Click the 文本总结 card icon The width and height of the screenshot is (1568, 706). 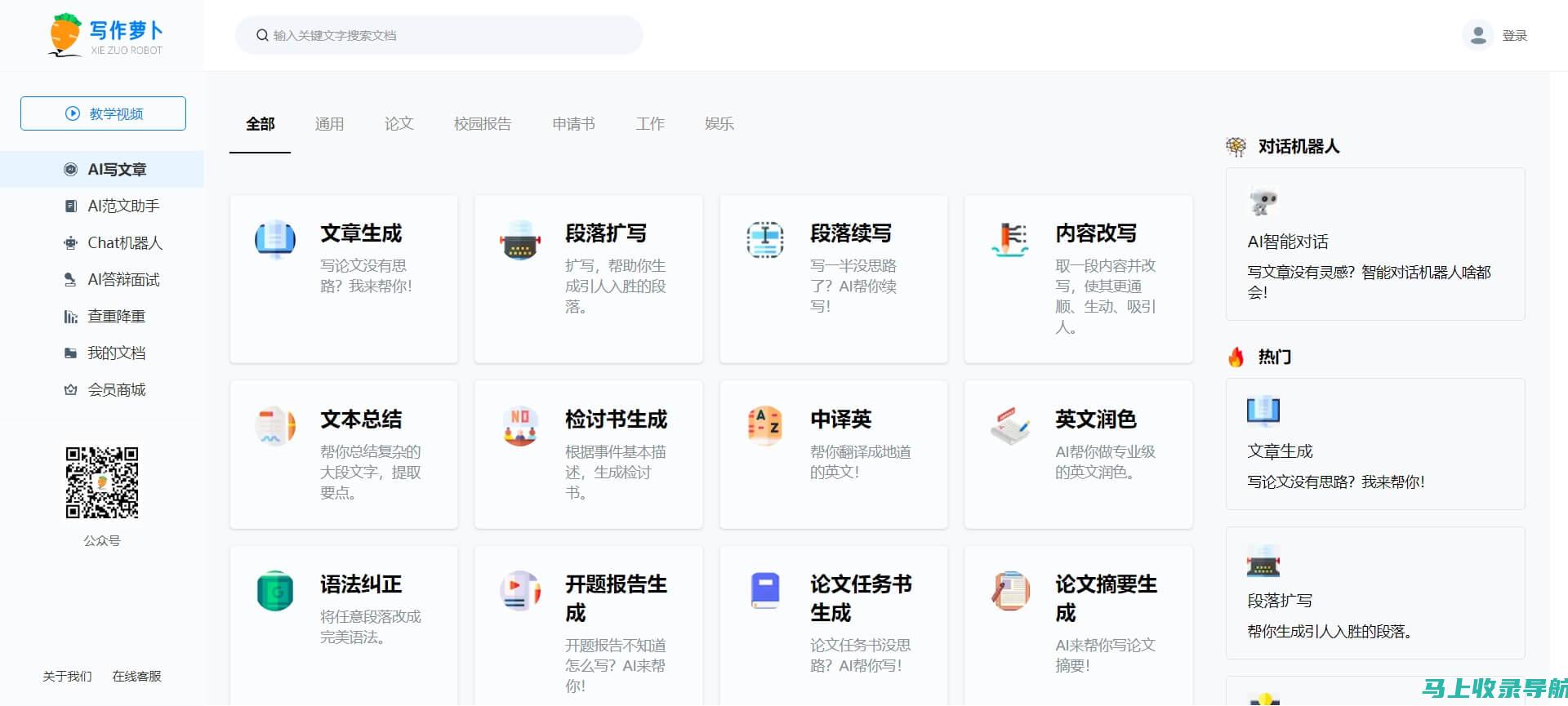point(275,425)
